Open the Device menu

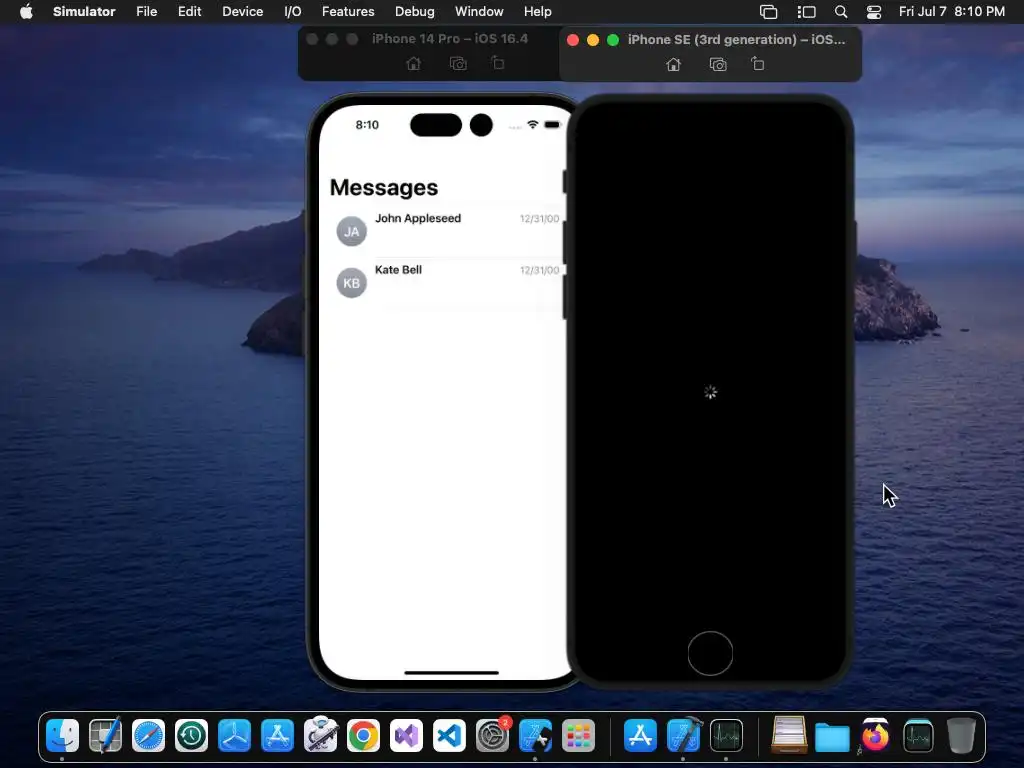tap(242, 12)
